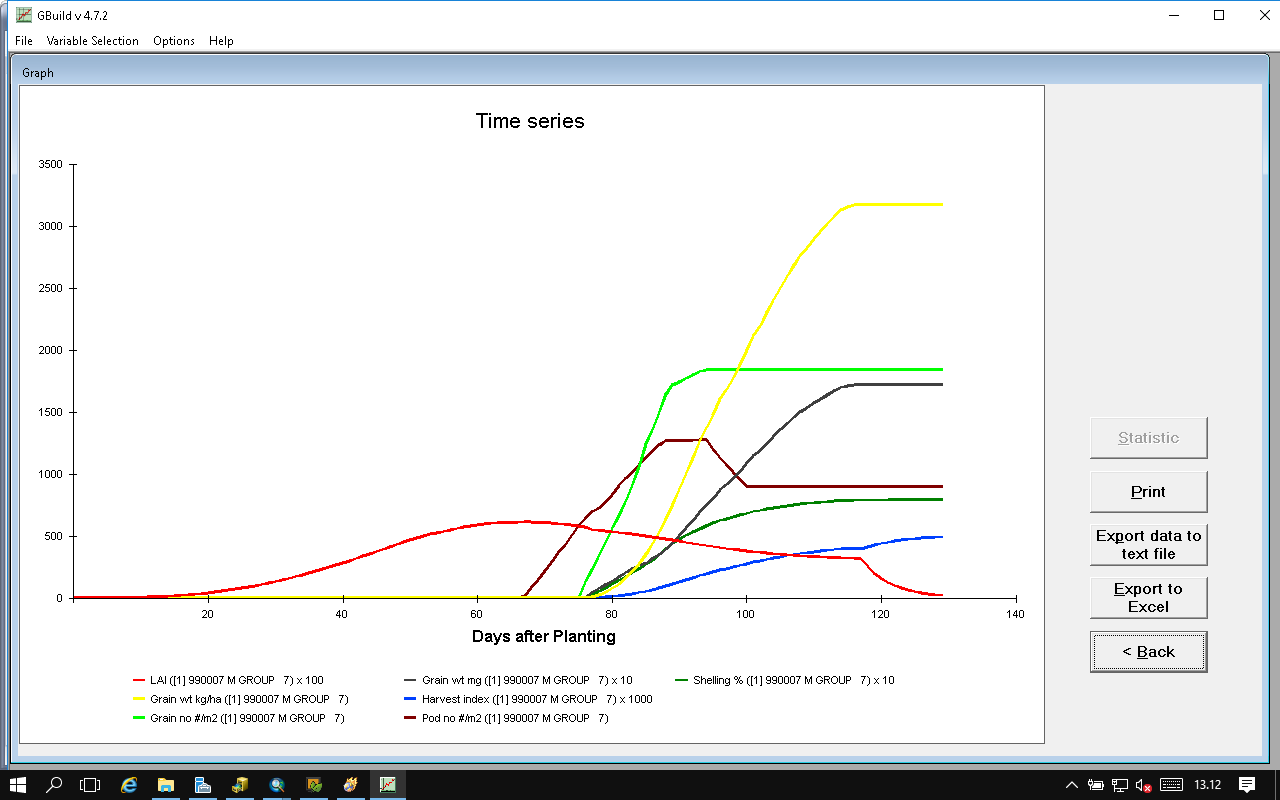This screenshot has width=1280, height=800.
Task: Open the Variable Selection menu
Action: 92,41
